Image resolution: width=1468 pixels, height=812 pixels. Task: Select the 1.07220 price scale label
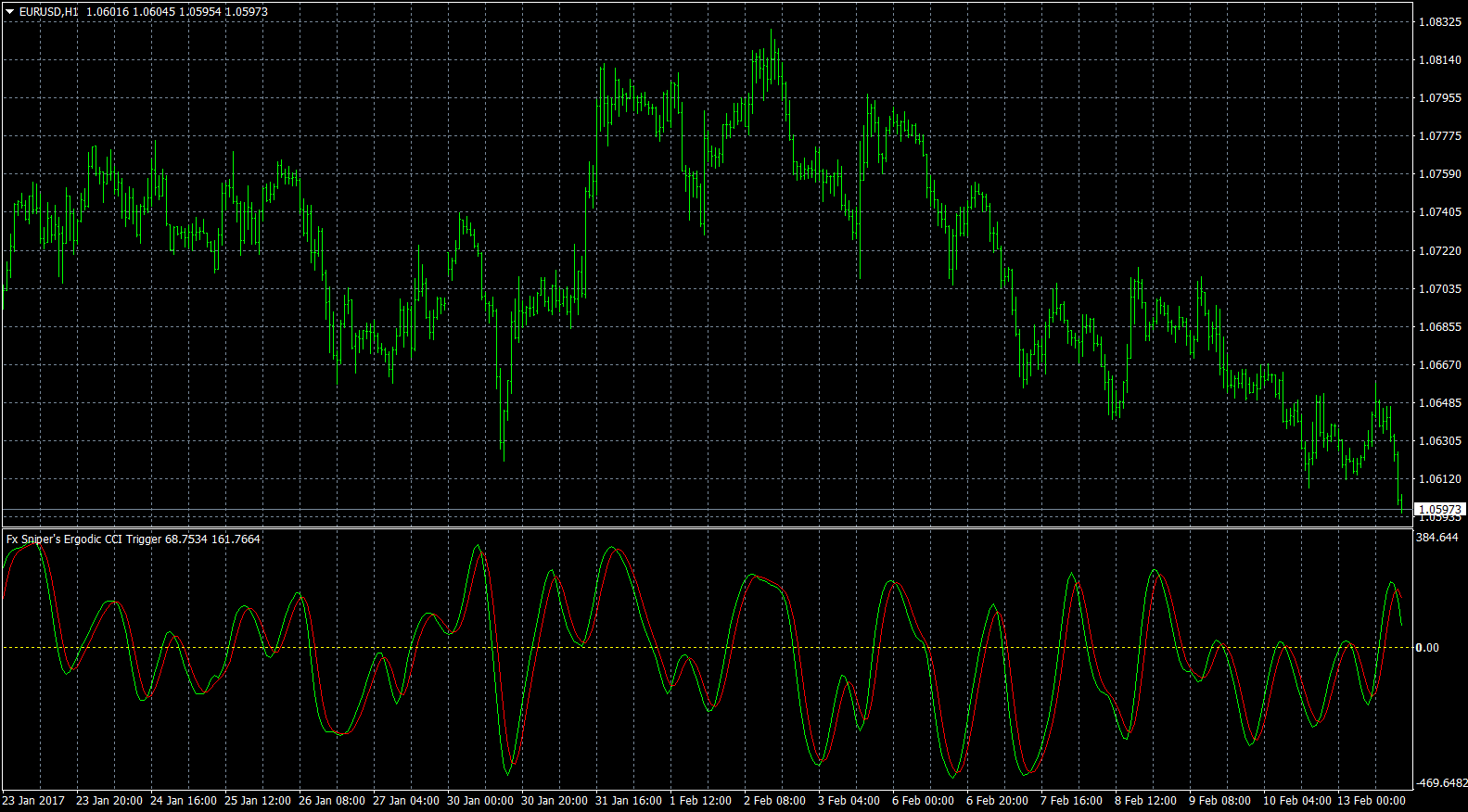point(1440,251)
